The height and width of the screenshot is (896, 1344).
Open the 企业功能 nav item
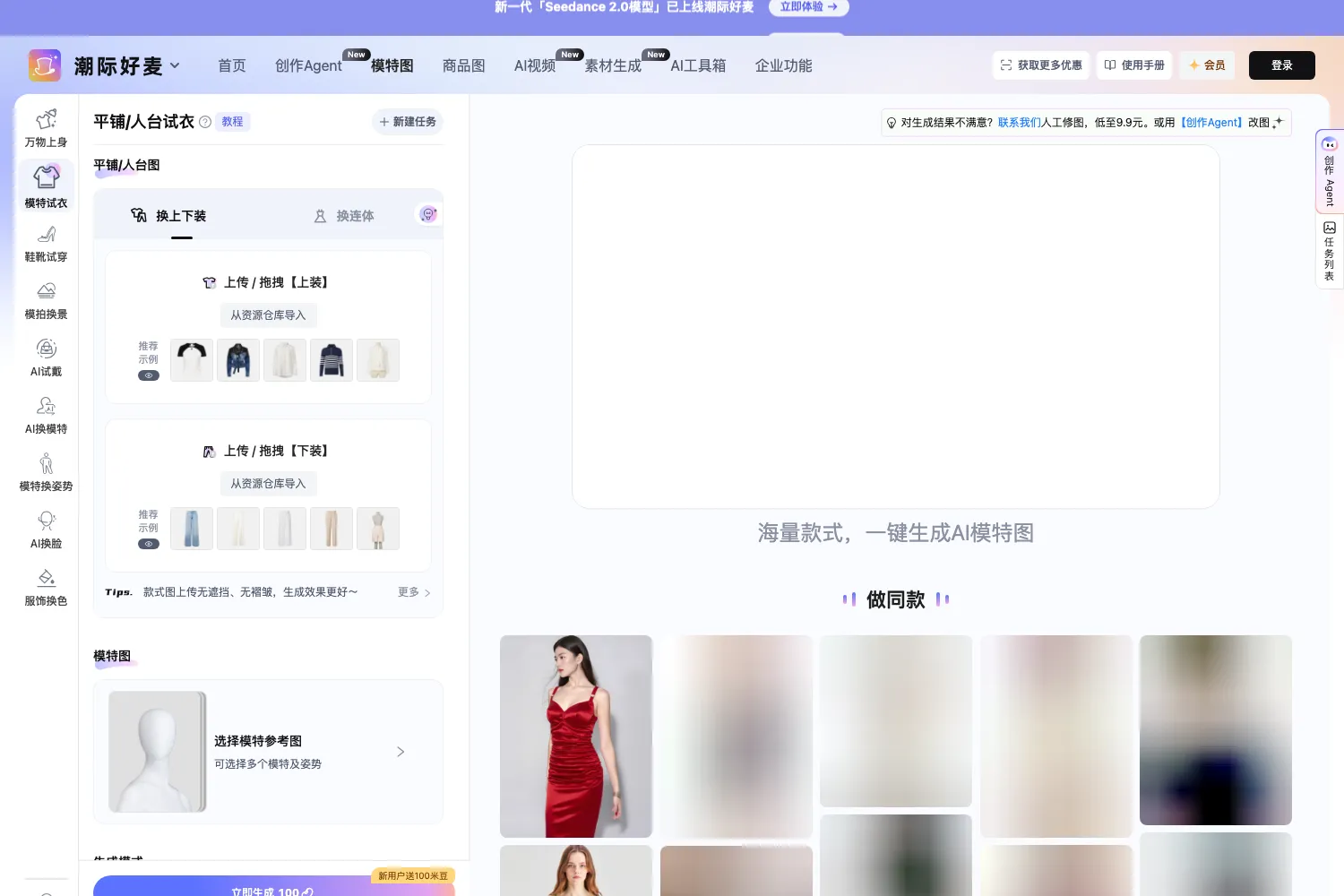(783, 65)
